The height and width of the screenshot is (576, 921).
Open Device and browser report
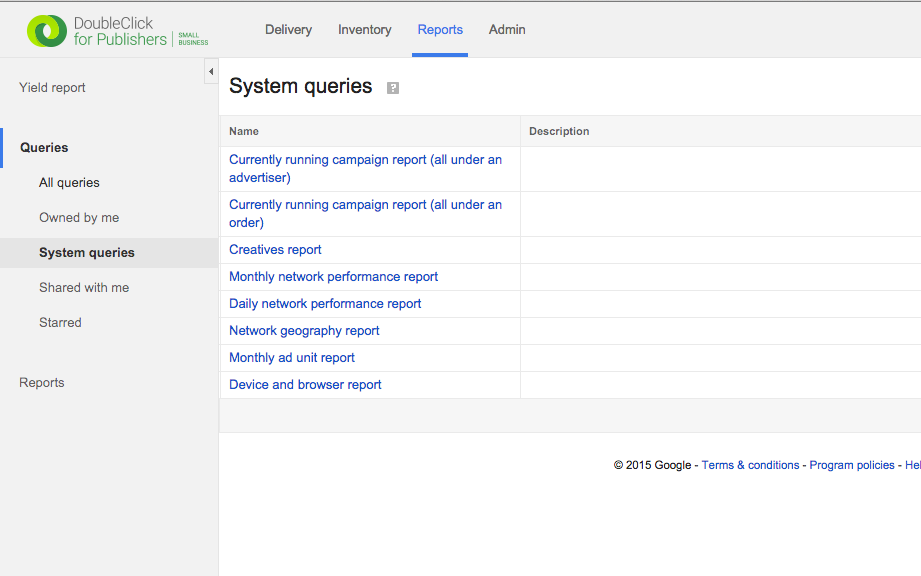pyautogui.click(x=305, y=385)
